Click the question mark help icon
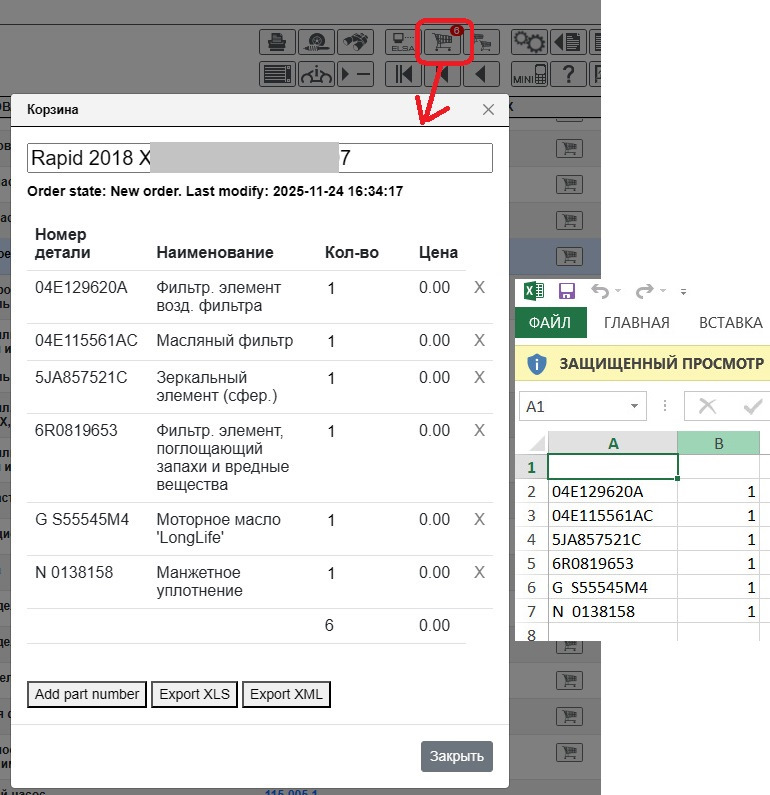This screenshot has height=795, width=770. [568, 75]
